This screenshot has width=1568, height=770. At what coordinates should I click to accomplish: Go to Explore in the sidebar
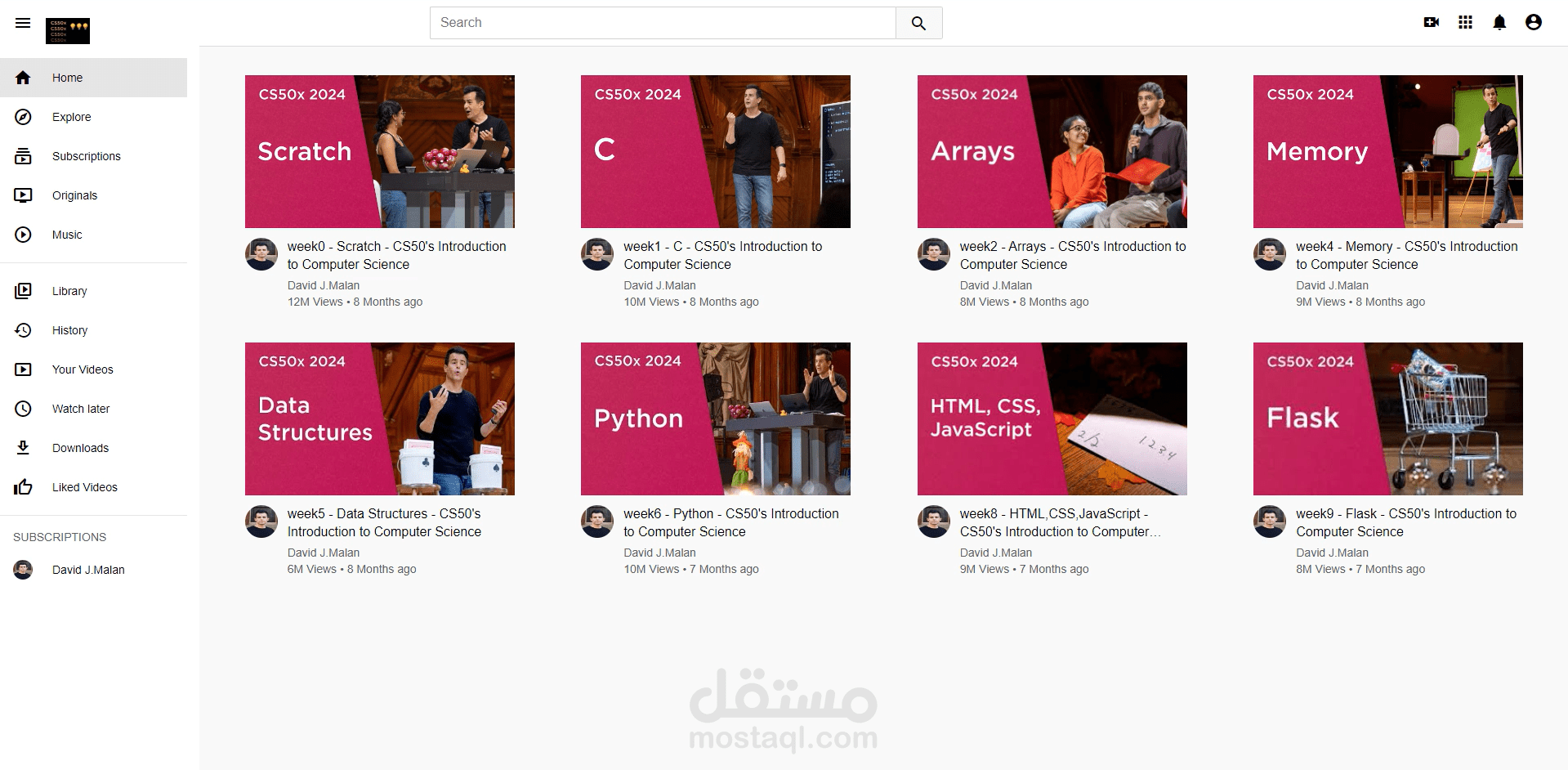(93, 117)
